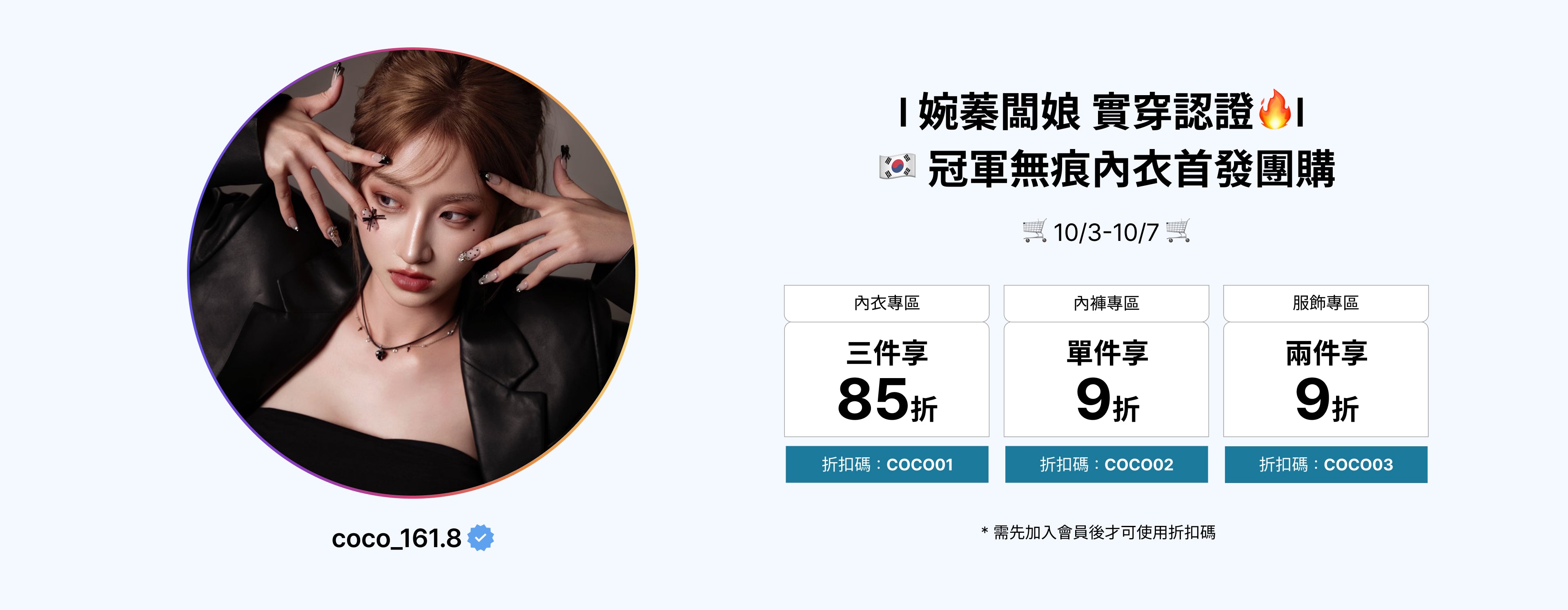Select the 內褲專區 tab

coord(1106,303)
